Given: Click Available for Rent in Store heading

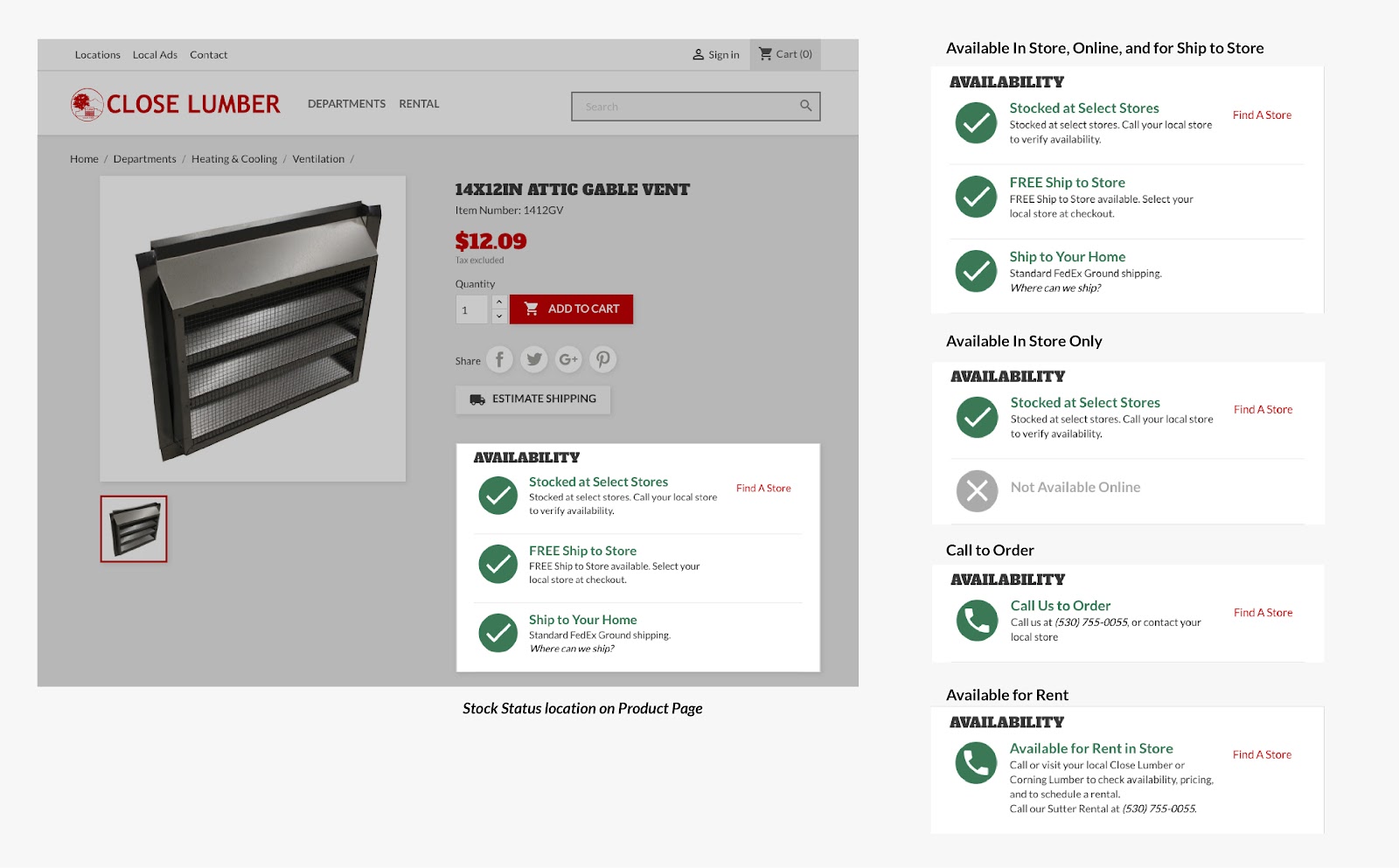Looking at the screenshot, I should click(x=1091, y=748).
